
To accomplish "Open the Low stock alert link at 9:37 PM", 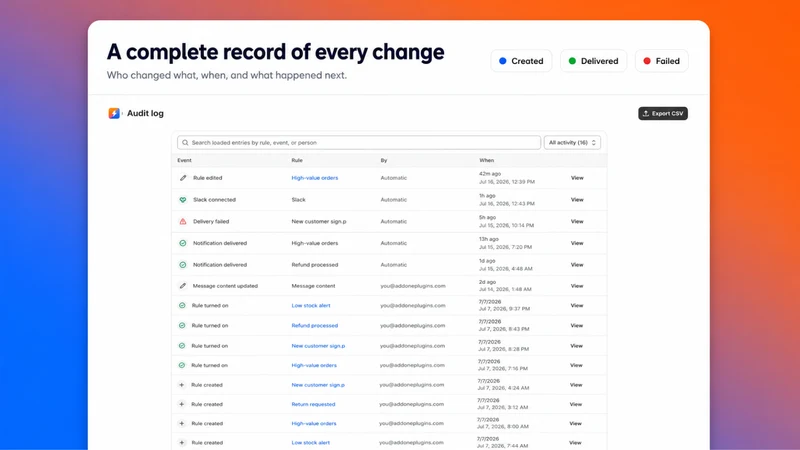I will coord(311,306).
